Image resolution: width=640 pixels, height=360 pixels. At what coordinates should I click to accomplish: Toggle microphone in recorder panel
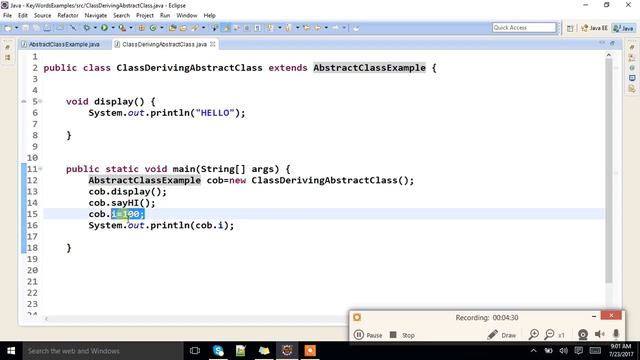pos(616,335)
